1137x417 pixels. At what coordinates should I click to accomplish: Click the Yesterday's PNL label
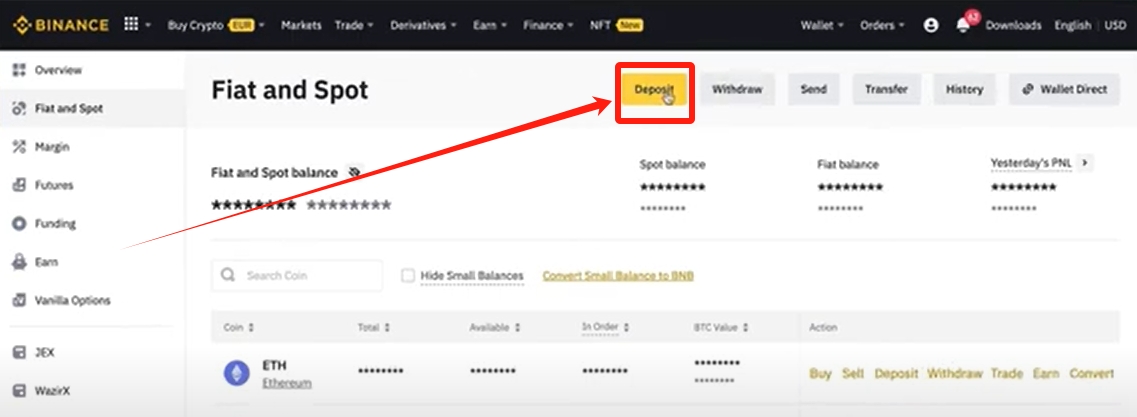point(1030,163)
